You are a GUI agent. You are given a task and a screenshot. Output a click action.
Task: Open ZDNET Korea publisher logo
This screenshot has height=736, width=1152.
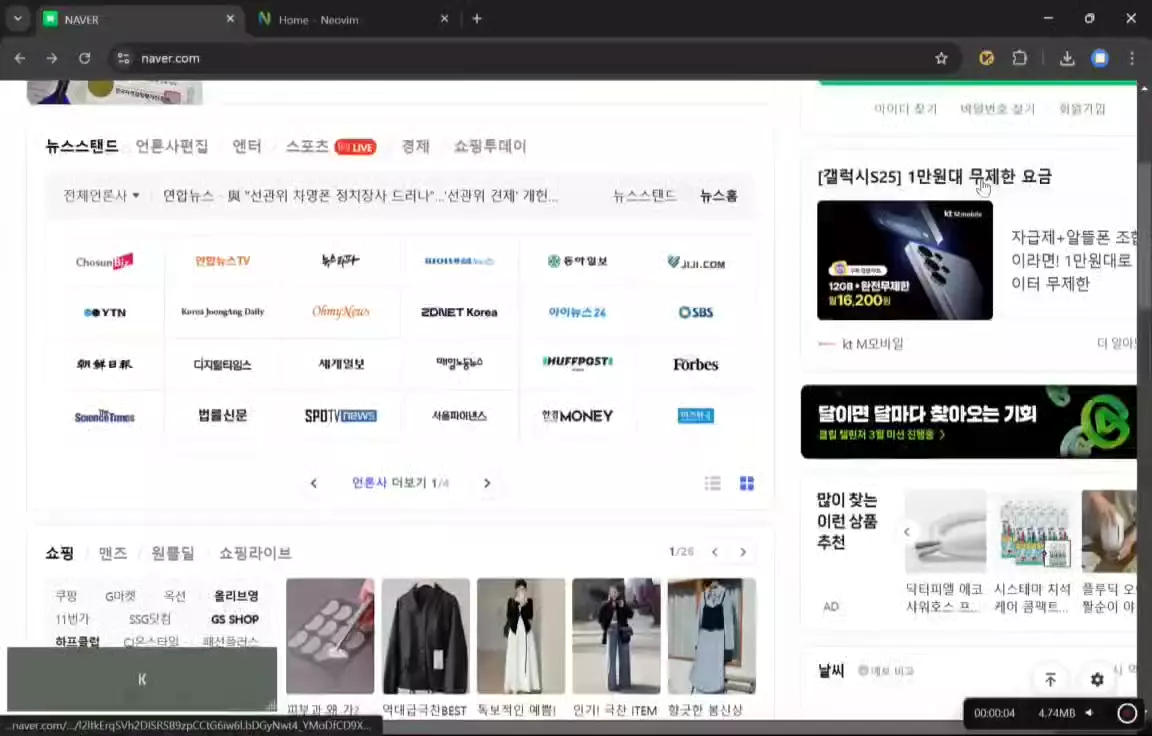(459, 312)
